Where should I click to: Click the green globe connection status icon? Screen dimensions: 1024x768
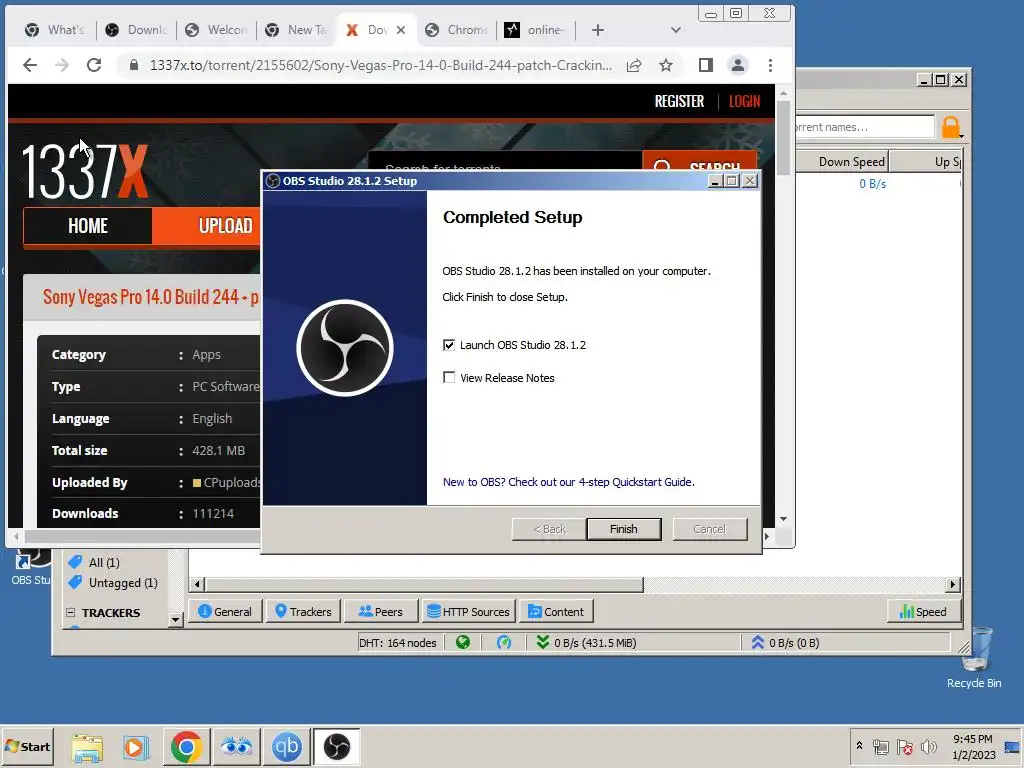point(463,643)
